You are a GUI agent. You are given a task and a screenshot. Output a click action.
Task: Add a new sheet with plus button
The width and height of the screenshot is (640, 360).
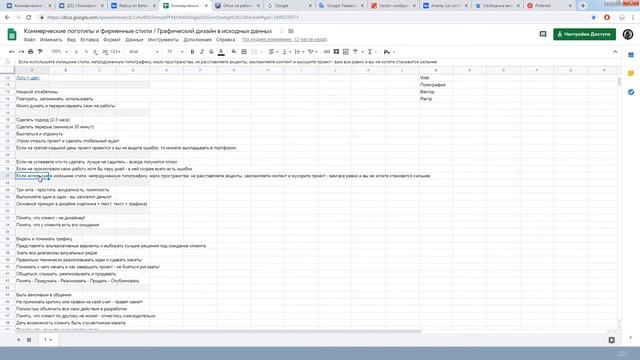click(18, 340)
